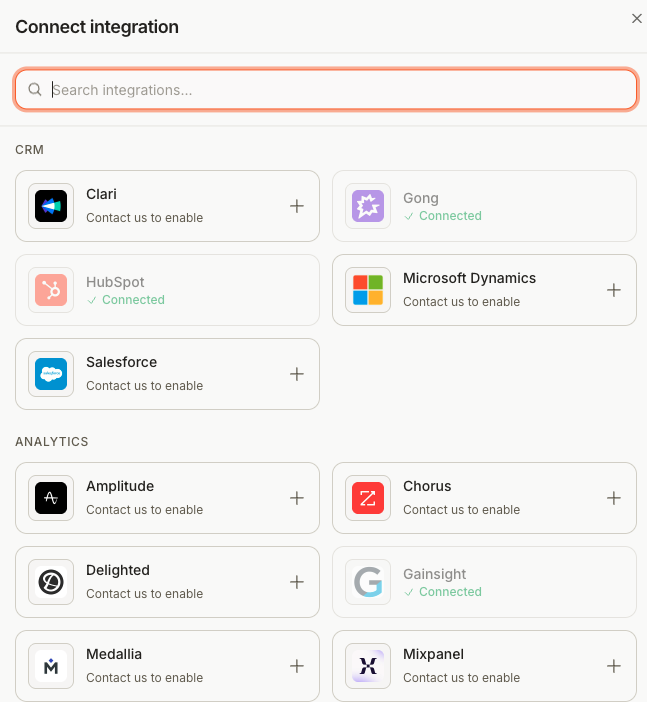Click the Medallia integration name
The height and width of the screenshot is (702, 647).
[114, 654]
